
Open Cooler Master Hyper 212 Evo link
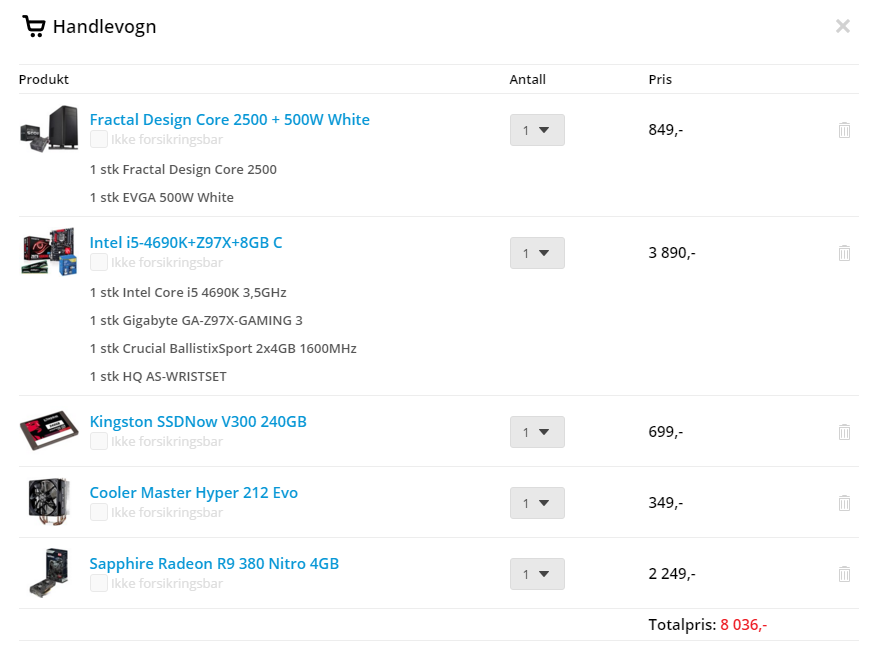point(194,493)
